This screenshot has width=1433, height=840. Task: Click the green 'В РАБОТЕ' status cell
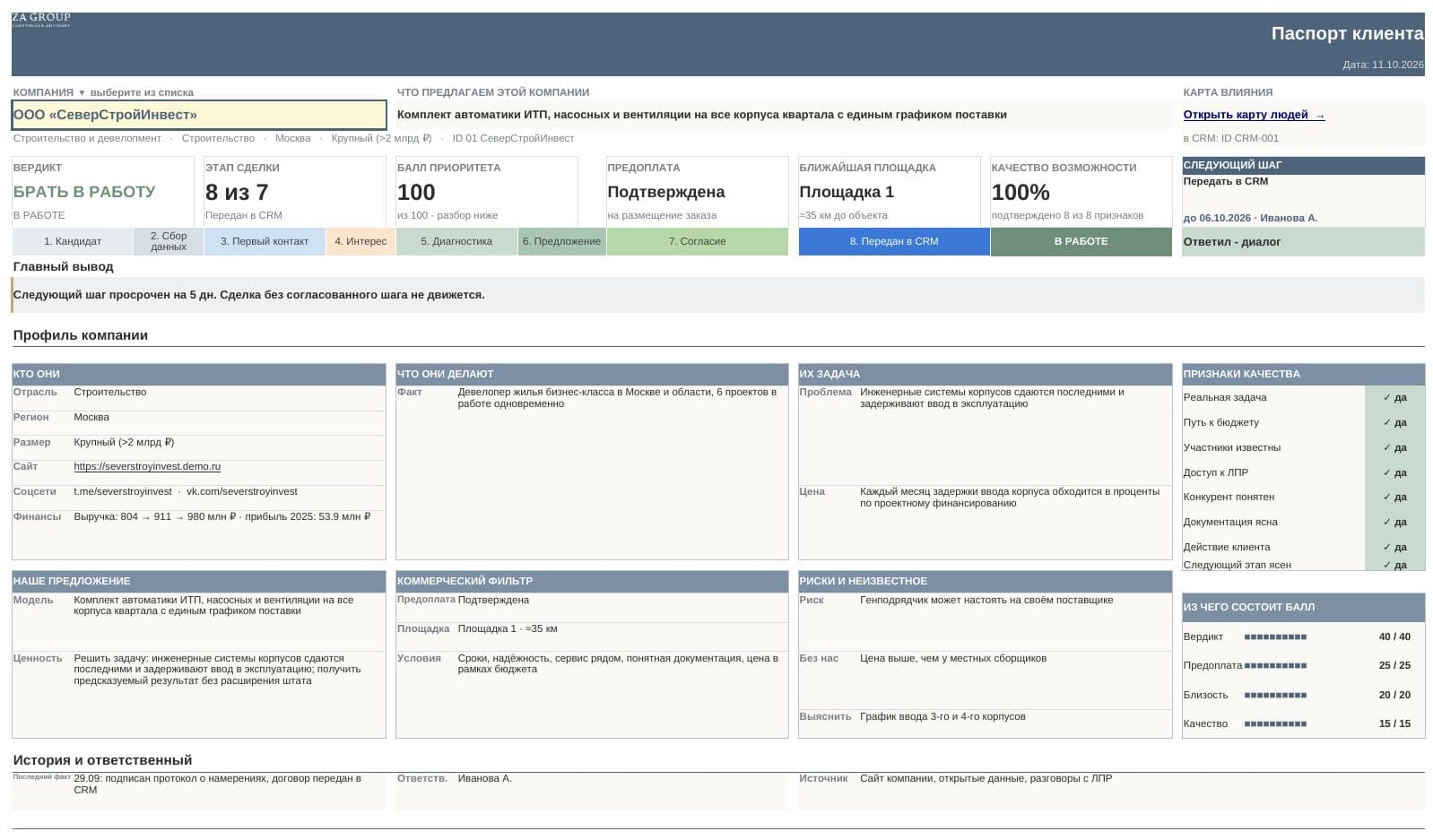tap(1081, 241)
